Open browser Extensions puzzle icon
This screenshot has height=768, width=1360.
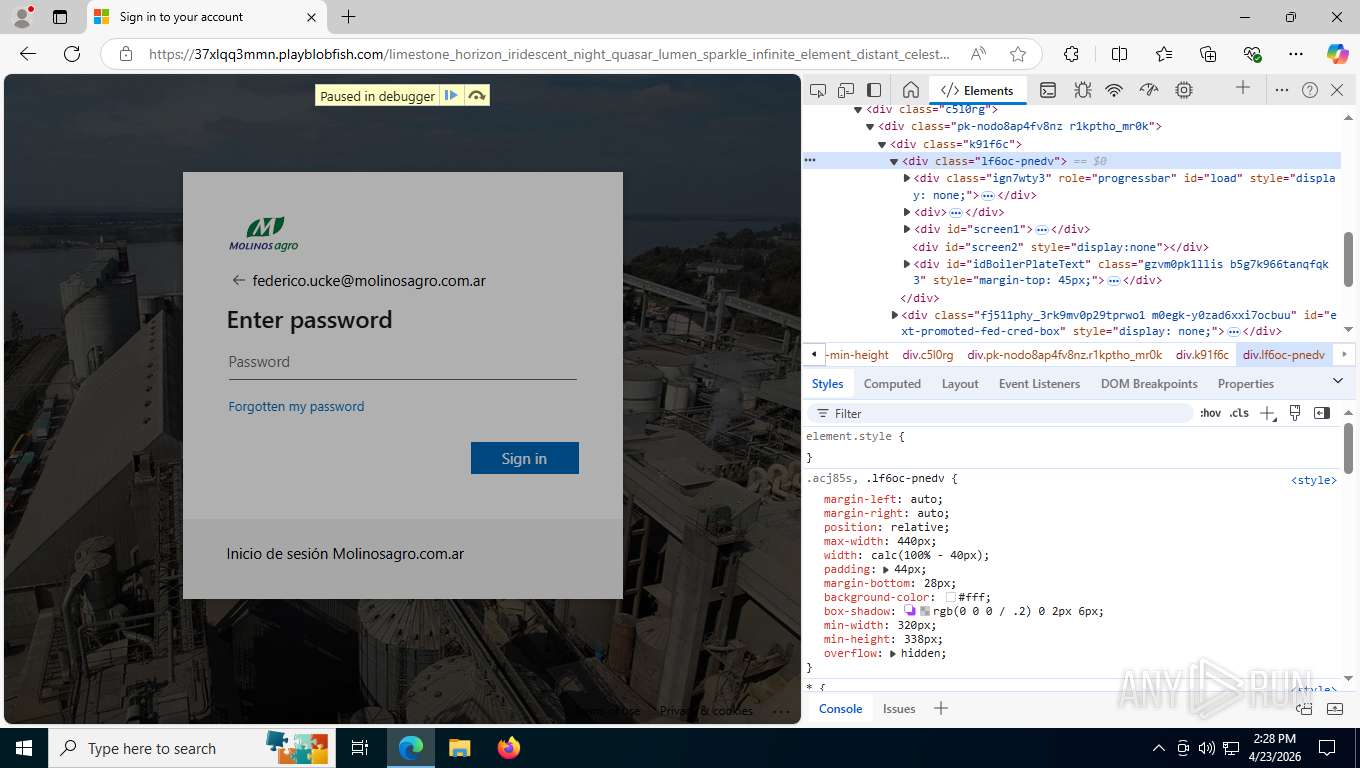pos(1071,54)
